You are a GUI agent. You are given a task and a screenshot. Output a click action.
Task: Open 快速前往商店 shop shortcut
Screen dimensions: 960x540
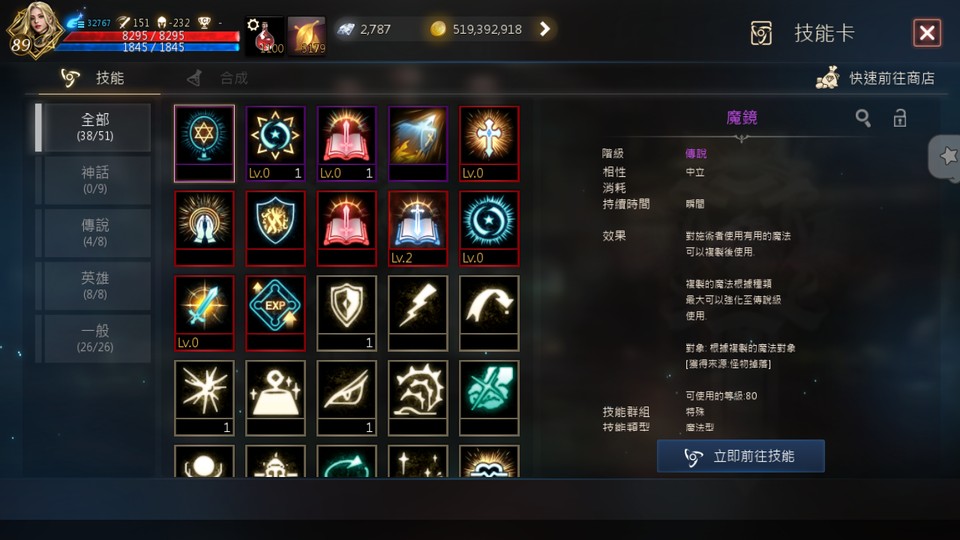pyautogui.click(x=876, y=78)
